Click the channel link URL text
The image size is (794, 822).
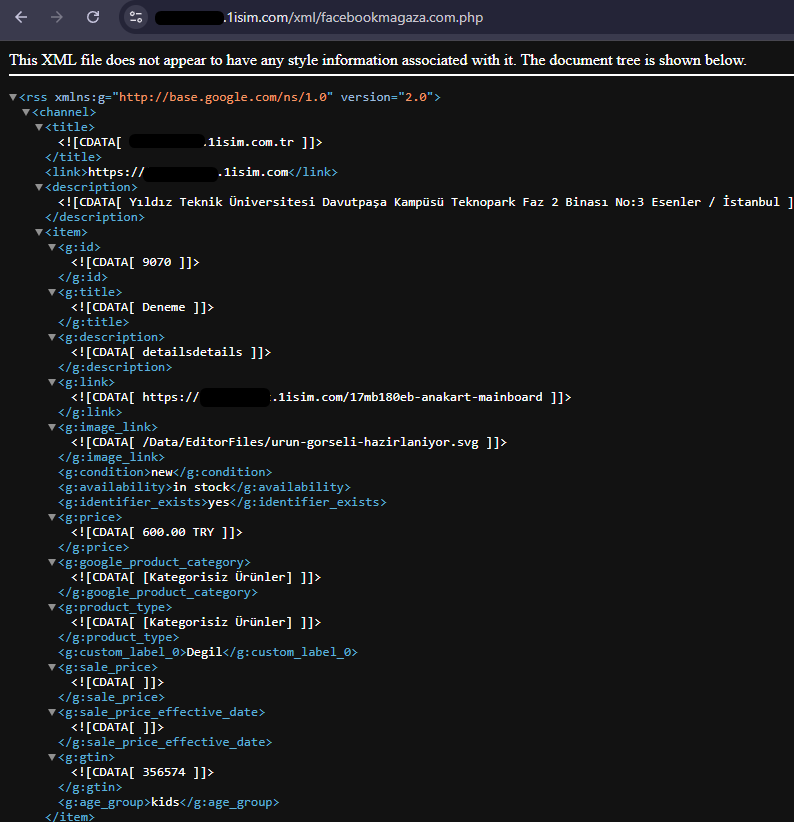(x=188, y=172)
